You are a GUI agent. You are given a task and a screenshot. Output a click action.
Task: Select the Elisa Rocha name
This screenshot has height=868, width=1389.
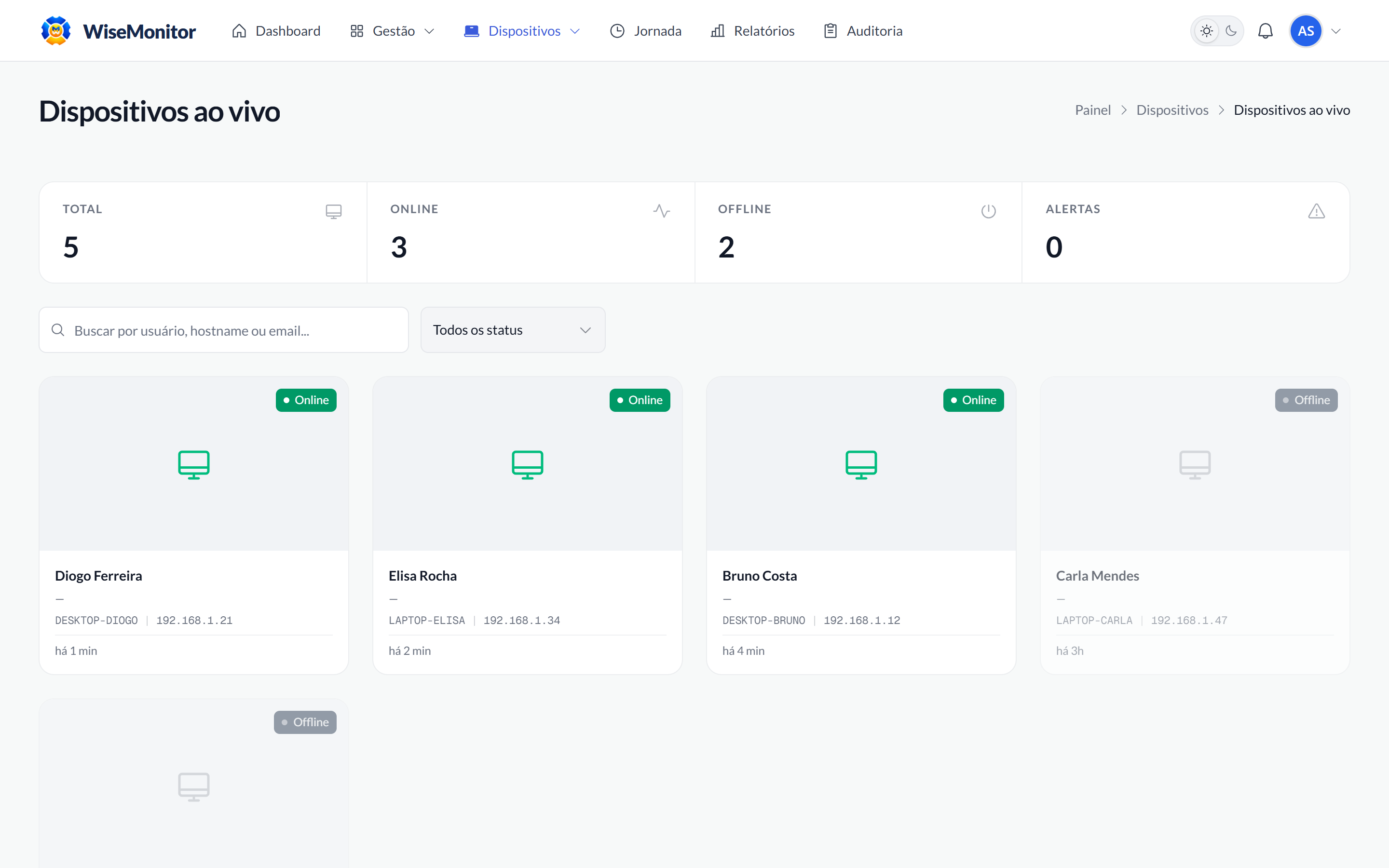coord(422,576)
